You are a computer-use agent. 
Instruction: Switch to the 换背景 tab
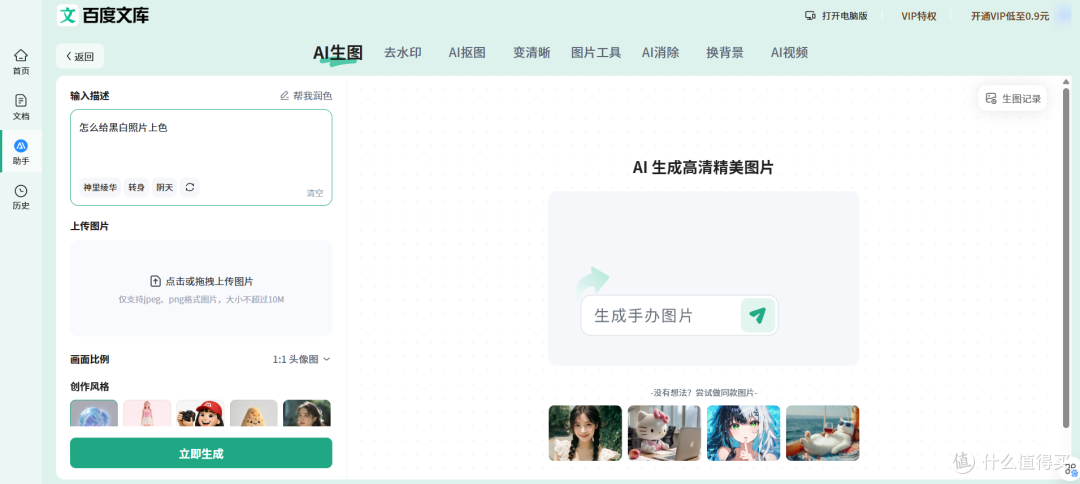pos(725,53)
